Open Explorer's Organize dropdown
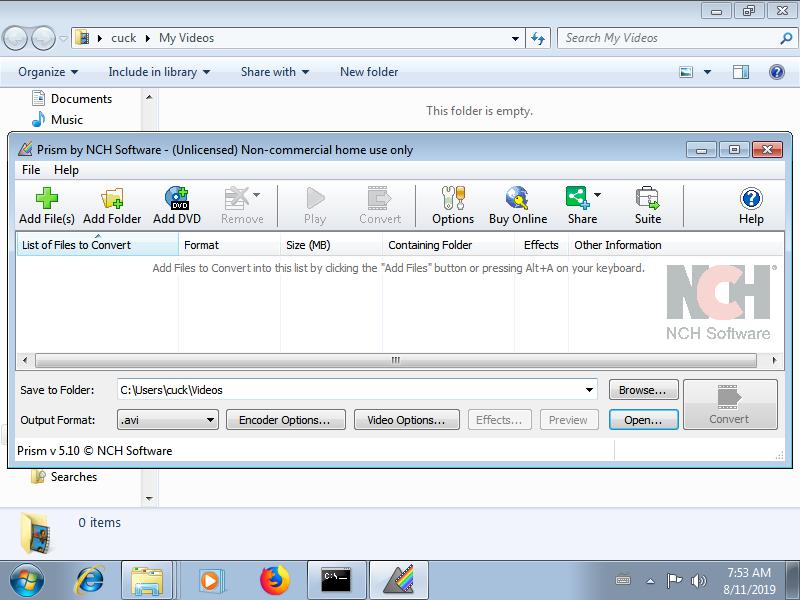Screen dimensions: 800x600 point(48,72)
